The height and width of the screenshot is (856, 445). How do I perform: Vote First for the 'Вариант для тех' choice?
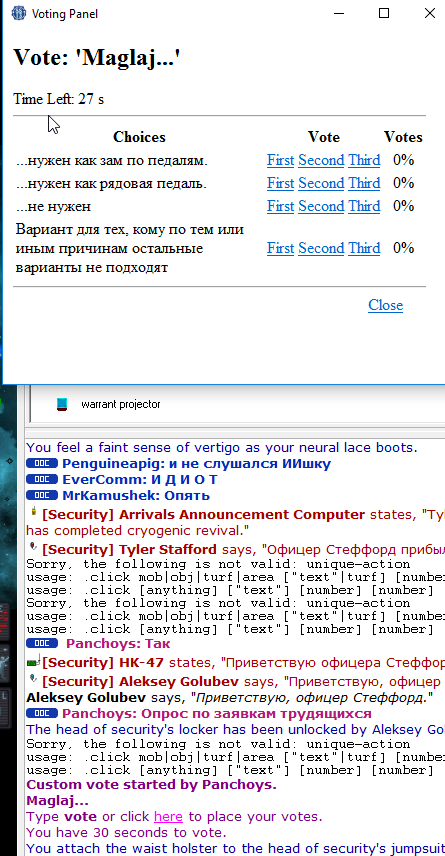tap(281, 248)
